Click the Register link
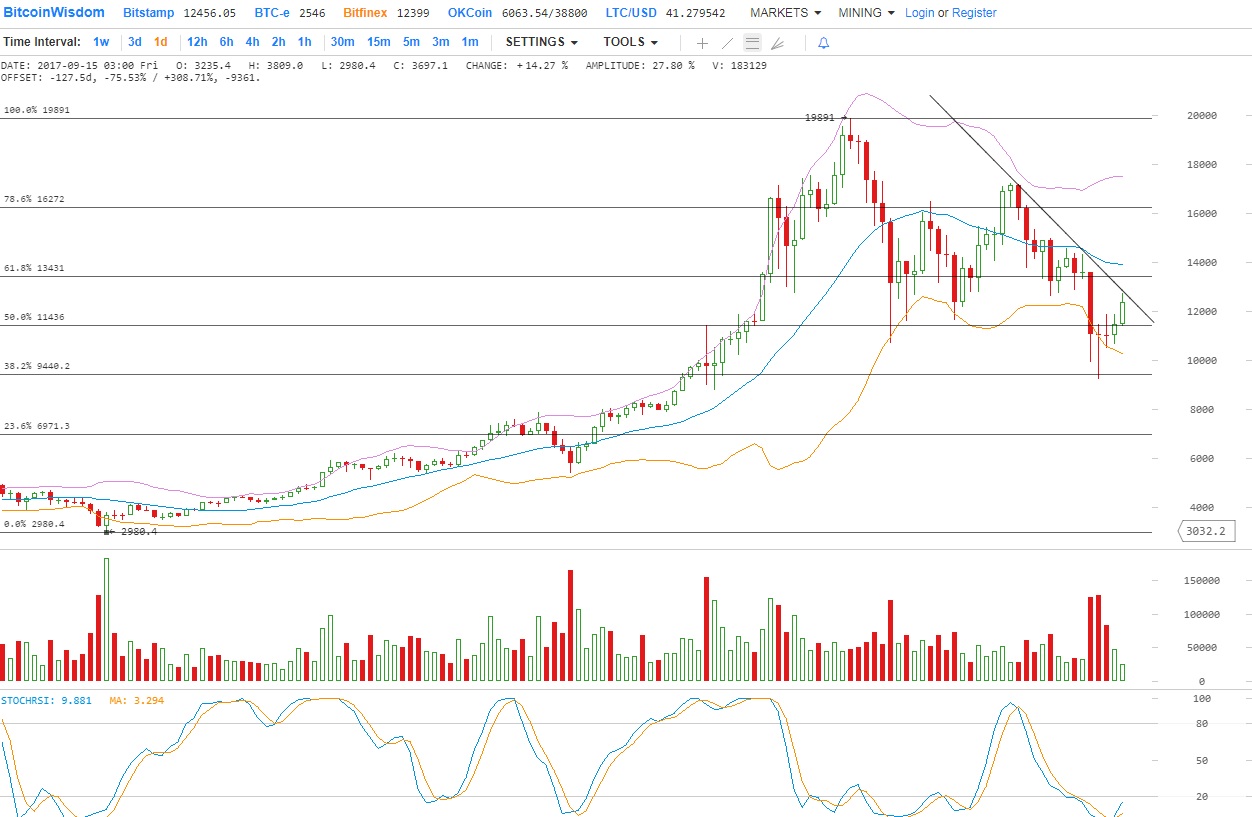This screenshot has height=817, width=1252. [974, 13]
